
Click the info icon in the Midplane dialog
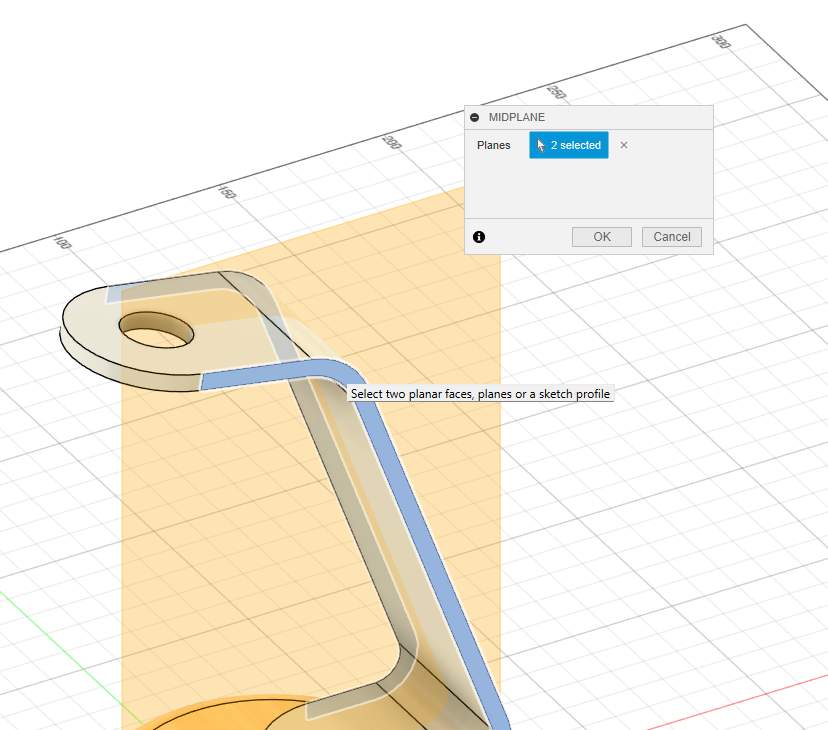pos(479,237)
